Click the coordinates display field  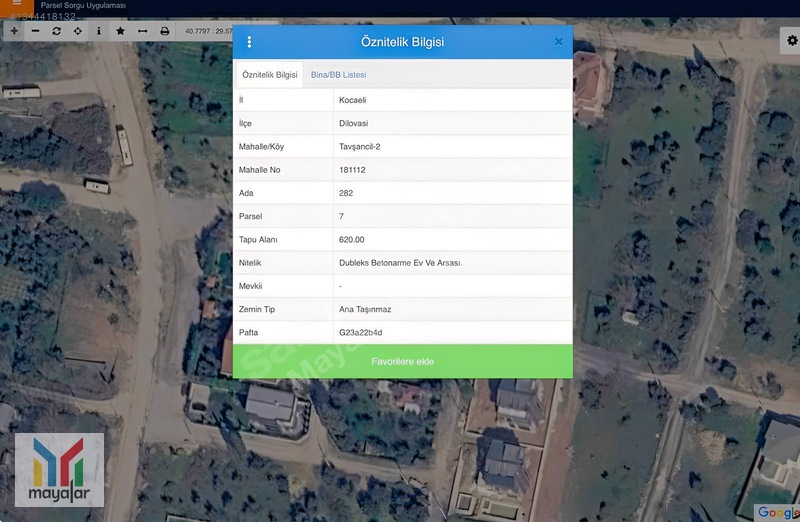tap(207, 31)
